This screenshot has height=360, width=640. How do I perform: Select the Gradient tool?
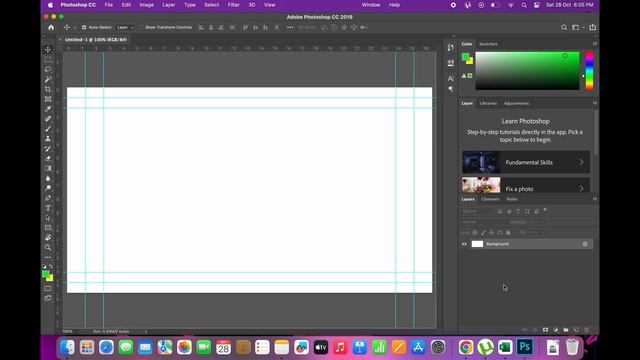coord(48,168)
